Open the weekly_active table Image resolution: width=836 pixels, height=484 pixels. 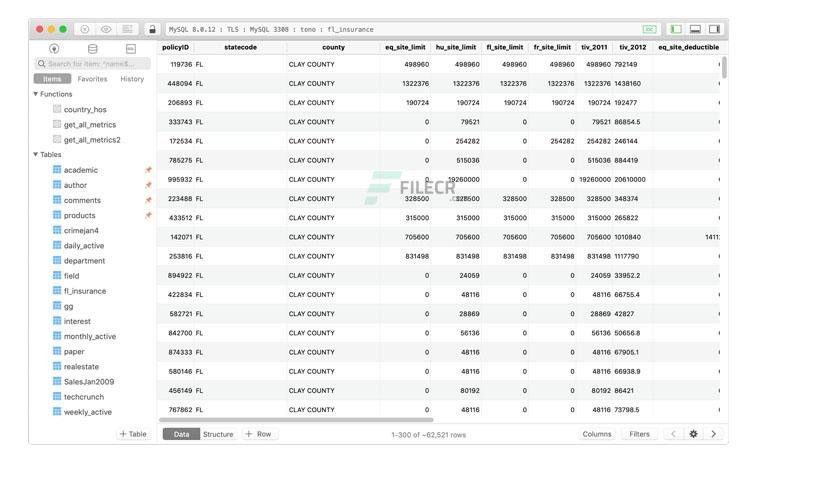tap(87, 412)
